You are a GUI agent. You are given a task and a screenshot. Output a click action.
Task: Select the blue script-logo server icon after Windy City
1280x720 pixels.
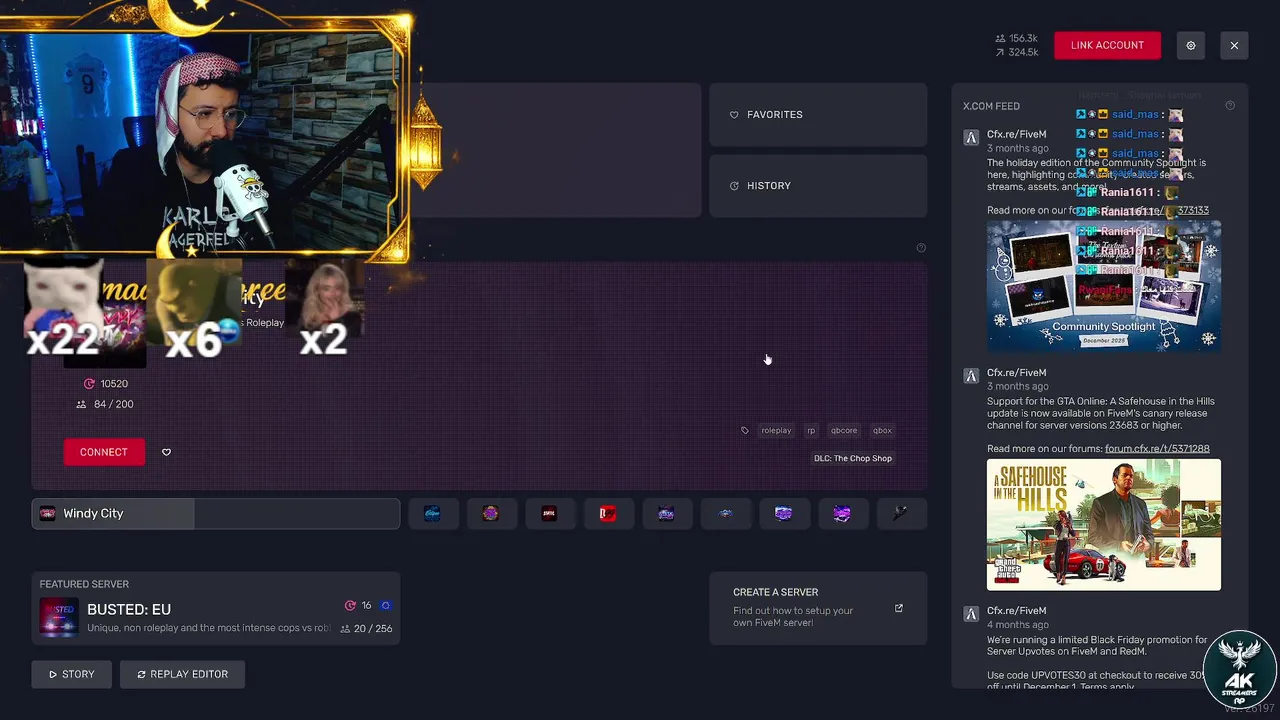432,513
